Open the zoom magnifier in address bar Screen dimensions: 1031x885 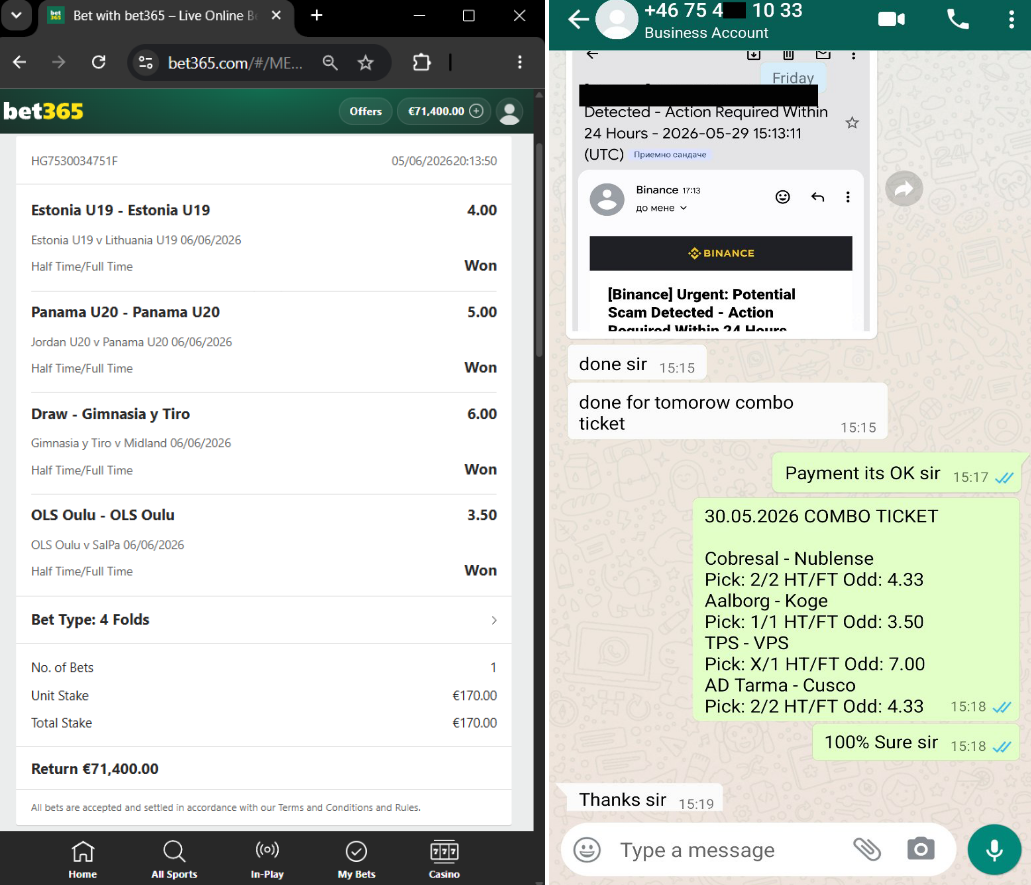(330, 62)
